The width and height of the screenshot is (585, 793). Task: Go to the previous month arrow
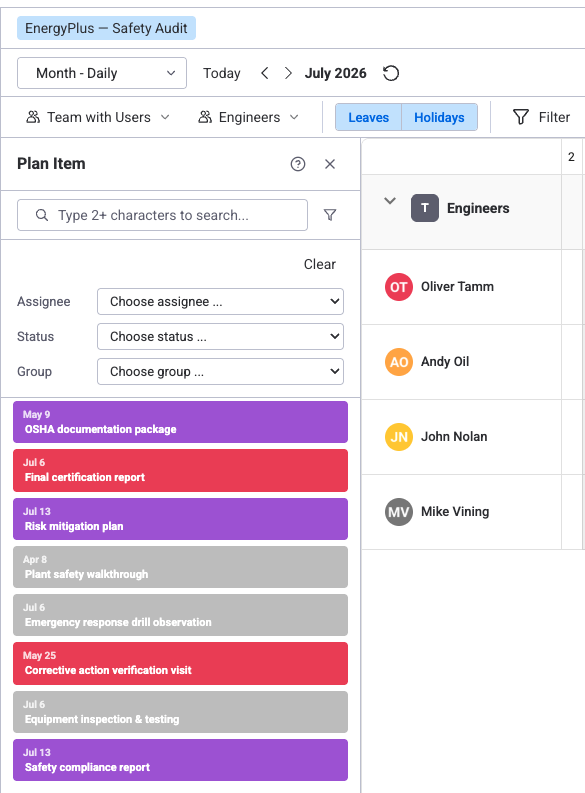click(264, 73)
